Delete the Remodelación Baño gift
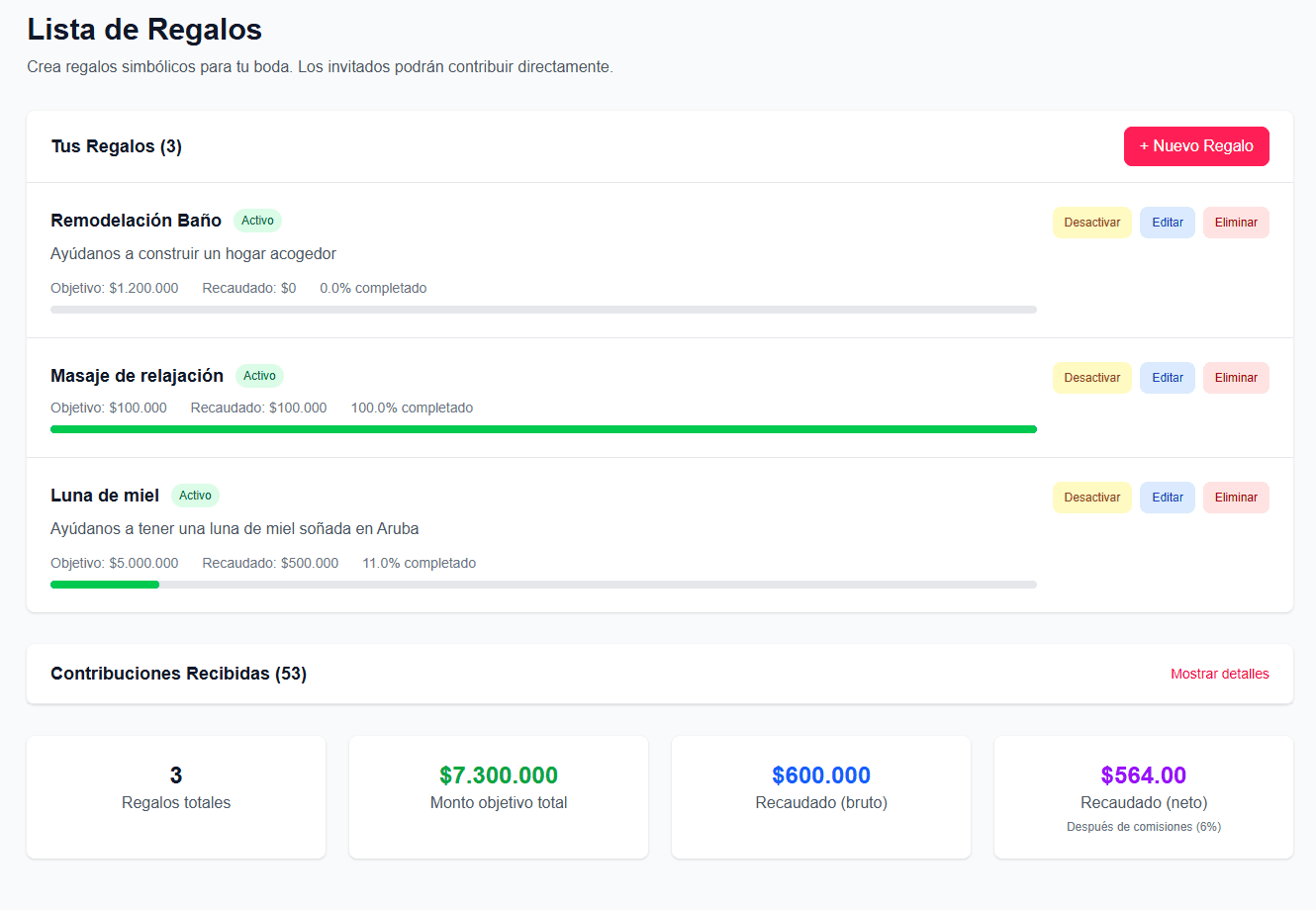This screenshot has width=1316, height=910. [1235, 223]
